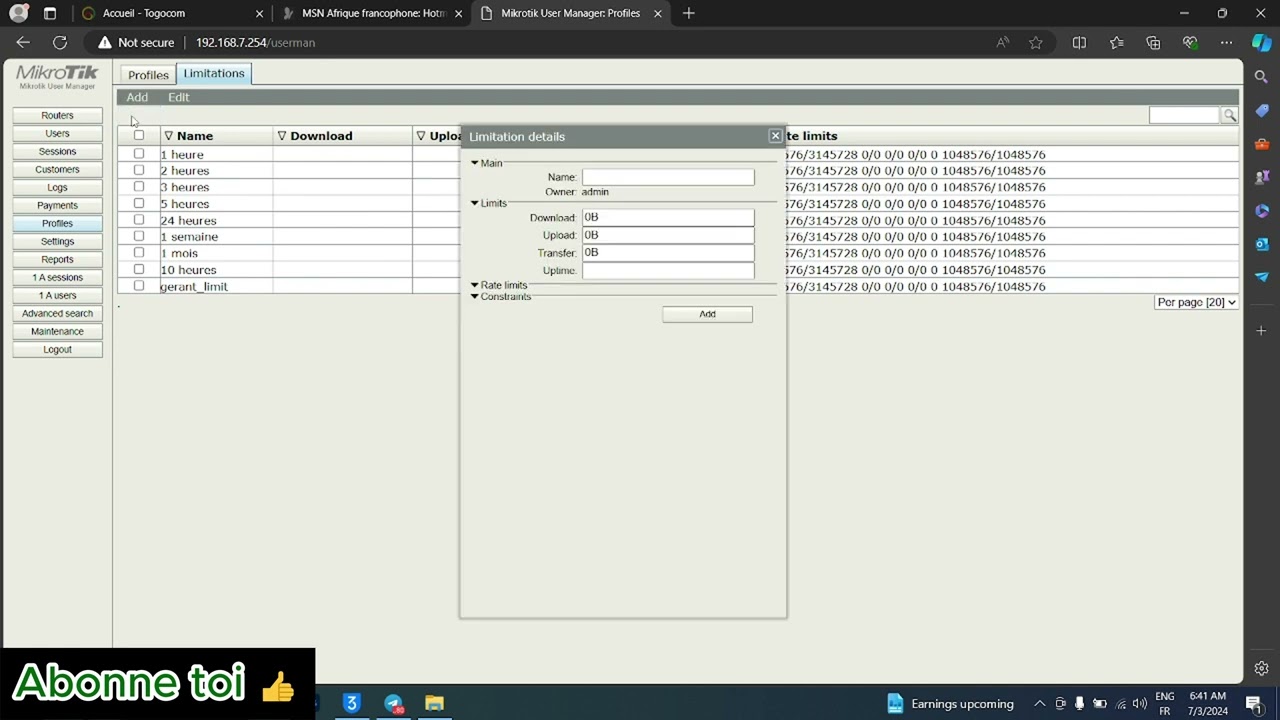Viewport: 1280px width, 720px height.
Task: Click the Logout button
Action: click(57, 349)
